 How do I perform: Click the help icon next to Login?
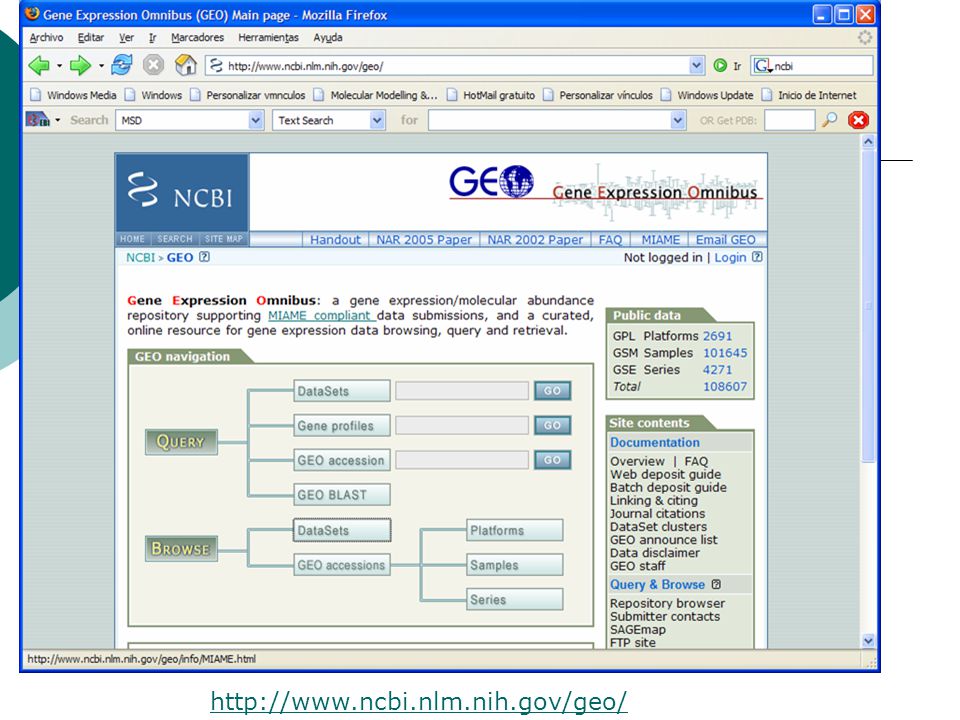(x=757, y=257)
